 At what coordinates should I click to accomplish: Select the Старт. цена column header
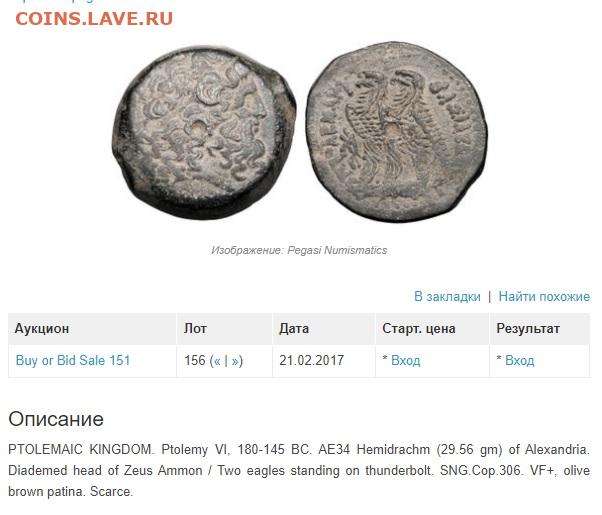pos(432,329)
